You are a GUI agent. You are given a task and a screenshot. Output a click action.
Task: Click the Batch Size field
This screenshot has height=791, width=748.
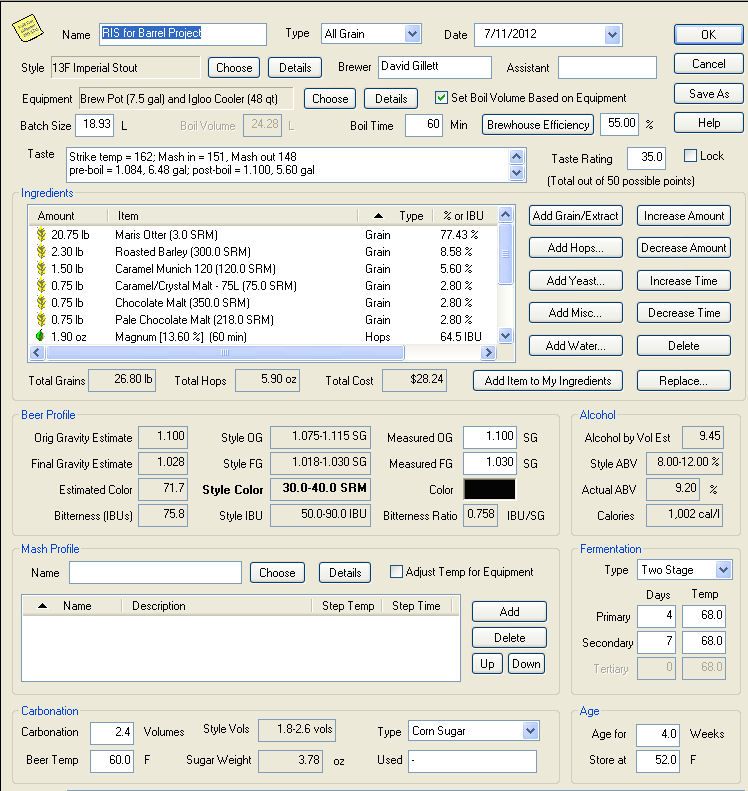(x=94, y=125)
